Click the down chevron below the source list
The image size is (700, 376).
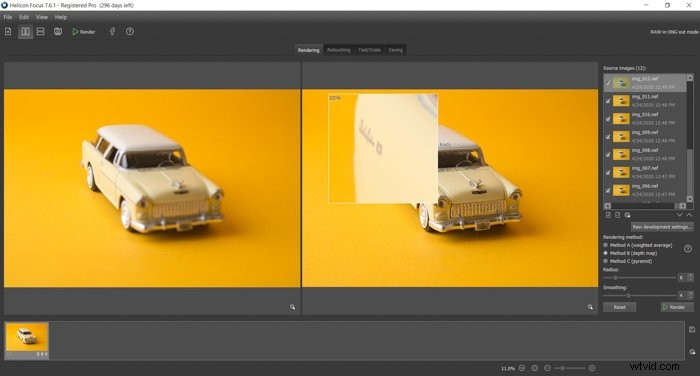(x=679, y=215)
